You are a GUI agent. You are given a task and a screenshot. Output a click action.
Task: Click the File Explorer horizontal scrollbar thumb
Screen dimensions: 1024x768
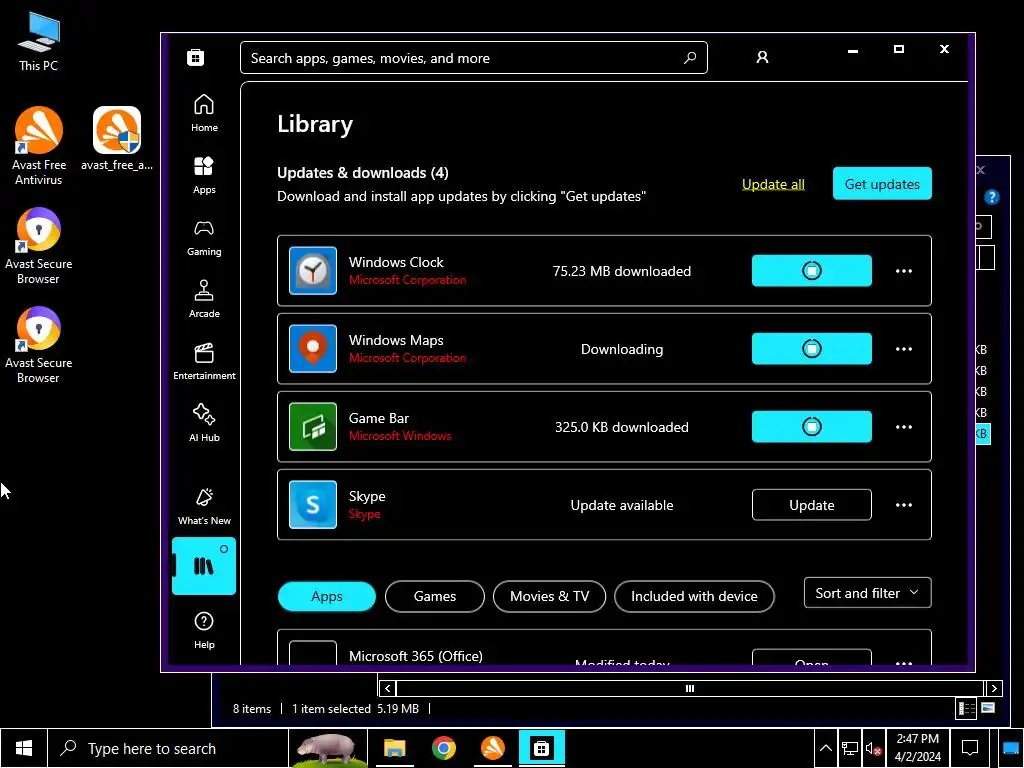pos(690,688)
